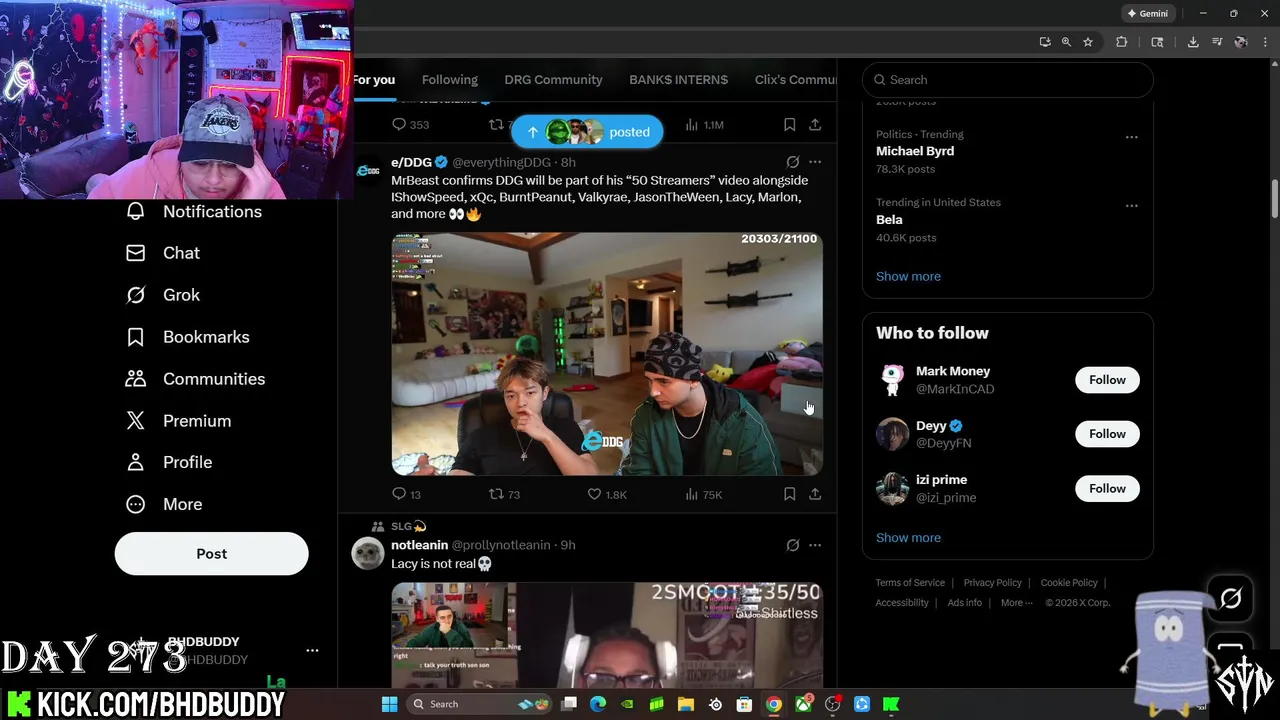This screenshot has width=1280, height=720.
Task: Expand the footer More link
Action: pos(1017,603)
